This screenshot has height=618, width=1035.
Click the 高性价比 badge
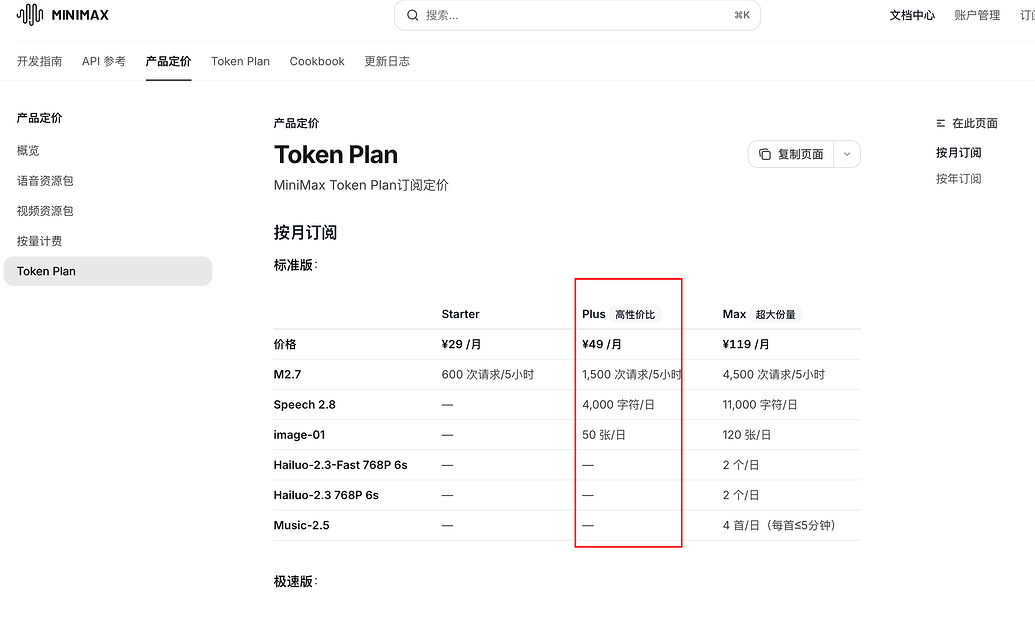pos(635,314)
